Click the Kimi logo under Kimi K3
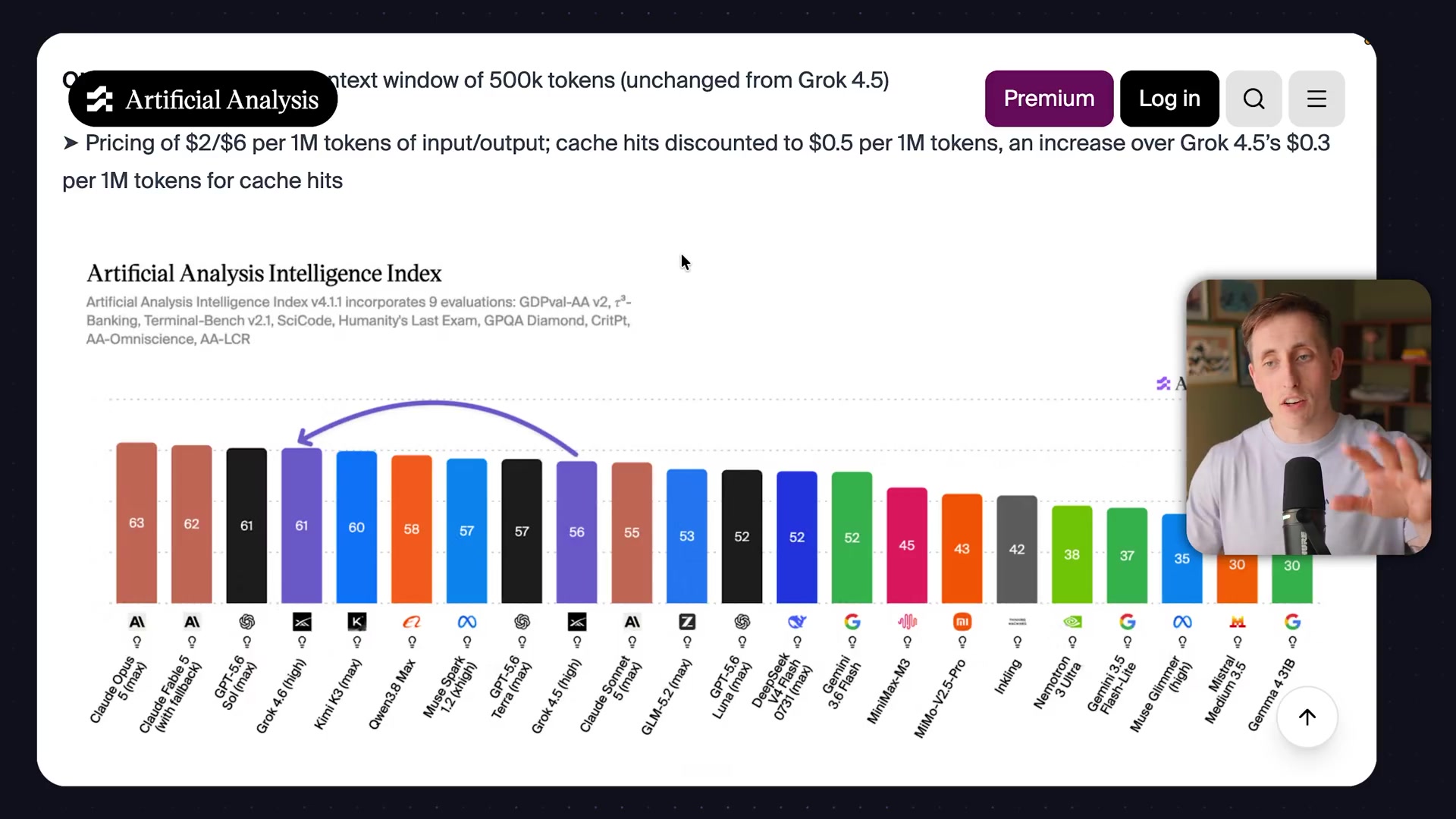Viewport: 1456px width, 819px height. tap(356, 622)
